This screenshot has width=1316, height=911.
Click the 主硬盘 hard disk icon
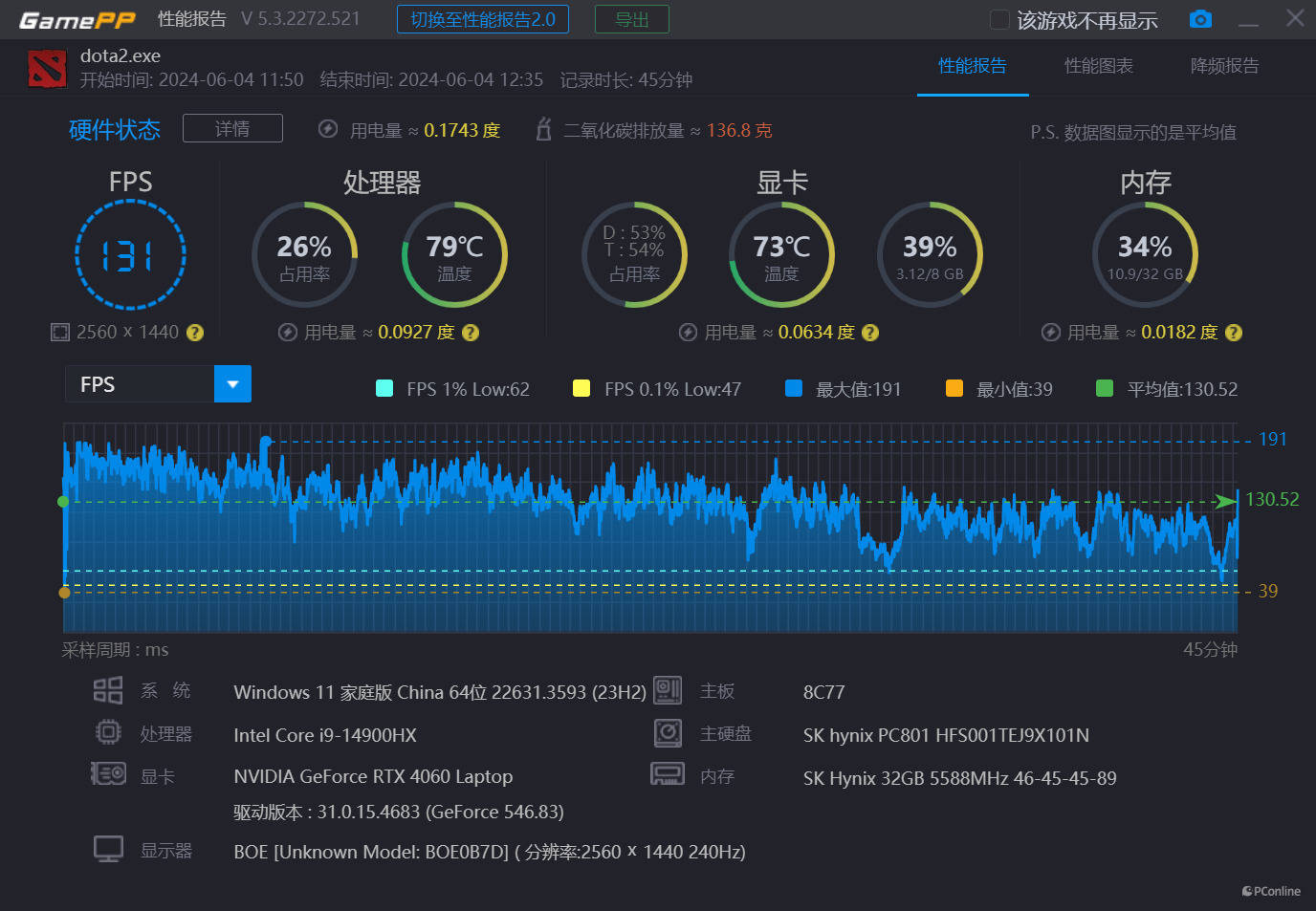(668, 733)
